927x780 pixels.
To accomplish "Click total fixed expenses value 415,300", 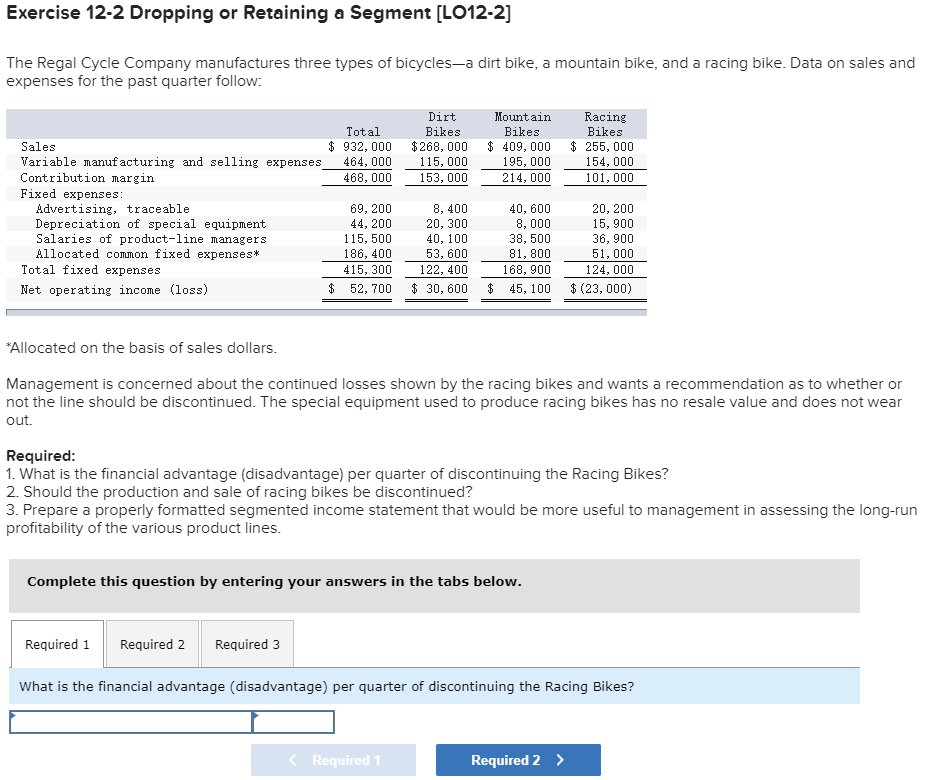I will click(x=367, y=270).
